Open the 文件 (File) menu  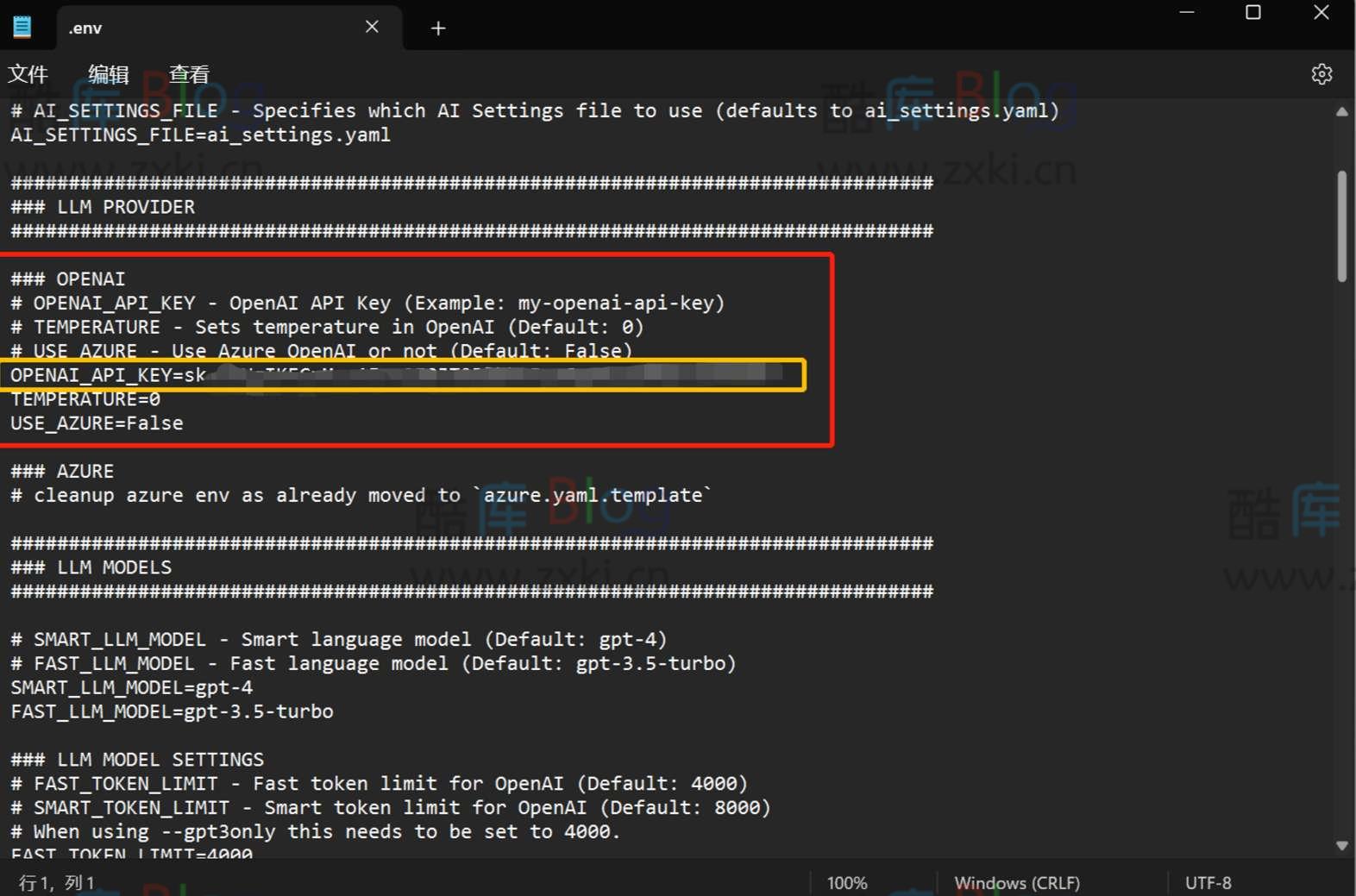(28, 75)
